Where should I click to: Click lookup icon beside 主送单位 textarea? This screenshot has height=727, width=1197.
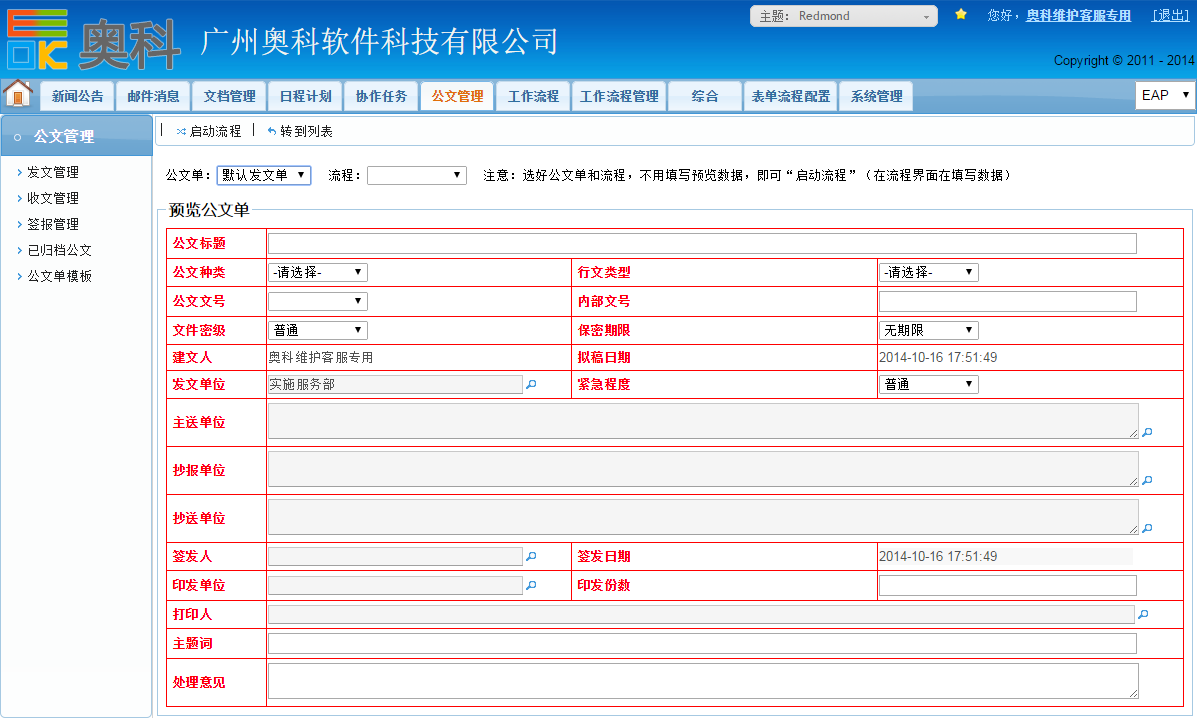[1147, 432]
